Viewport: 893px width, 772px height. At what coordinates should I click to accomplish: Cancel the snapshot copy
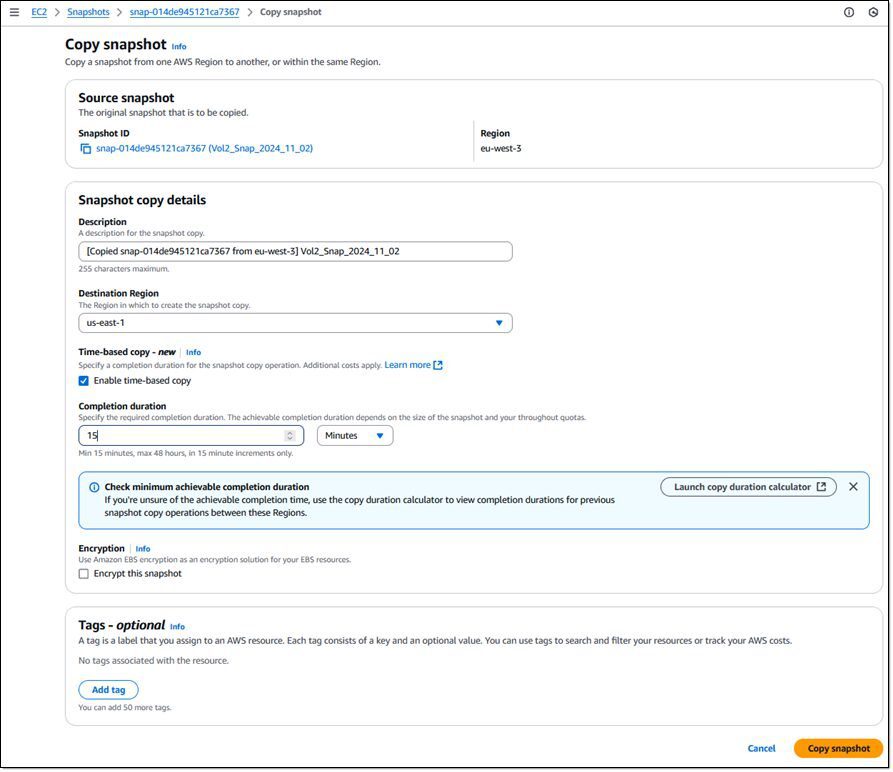[x=761, y=748]
